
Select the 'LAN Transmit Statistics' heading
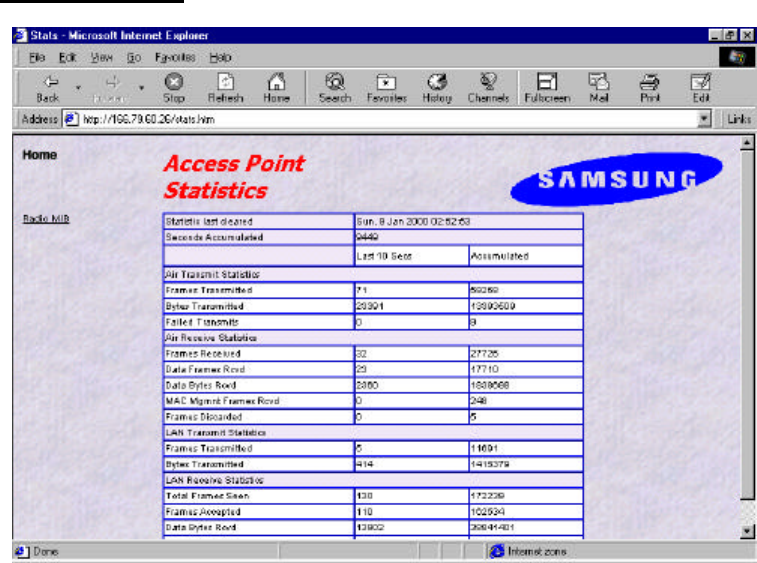coord(215,433)
